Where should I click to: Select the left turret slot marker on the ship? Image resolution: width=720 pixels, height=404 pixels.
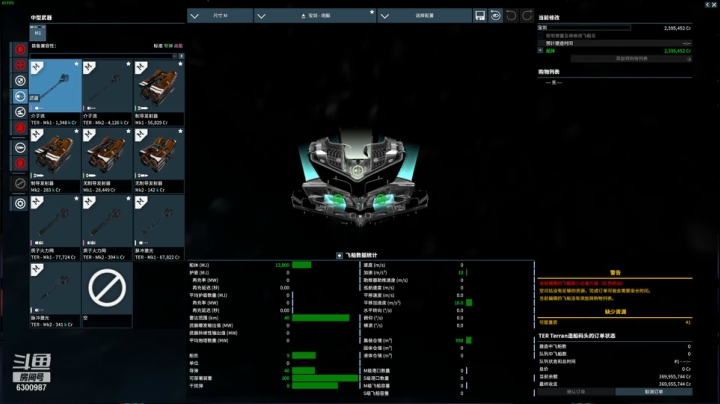click(x=338, y=199)
